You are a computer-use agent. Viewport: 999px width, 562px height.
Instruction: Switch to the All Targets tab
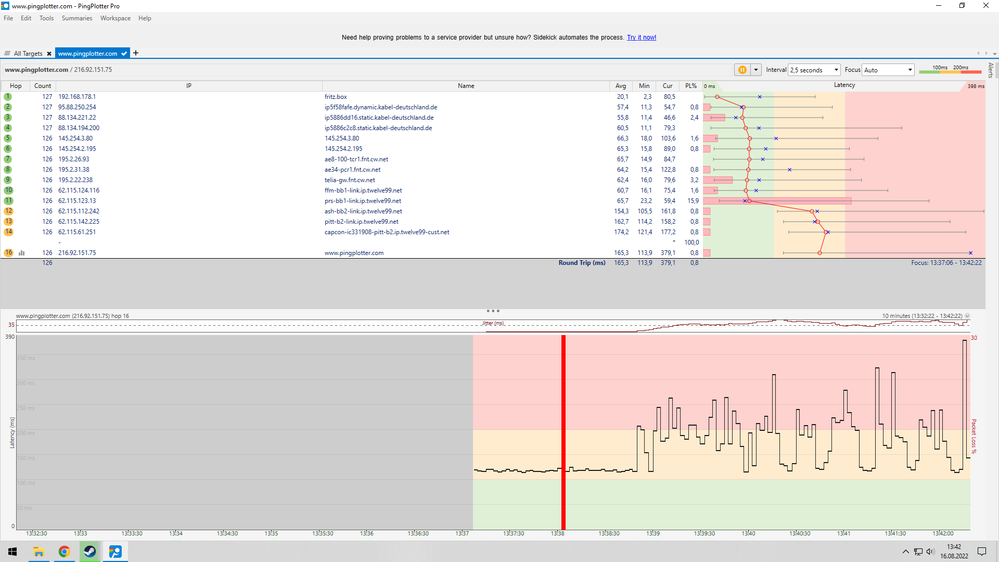click(28, 54)
